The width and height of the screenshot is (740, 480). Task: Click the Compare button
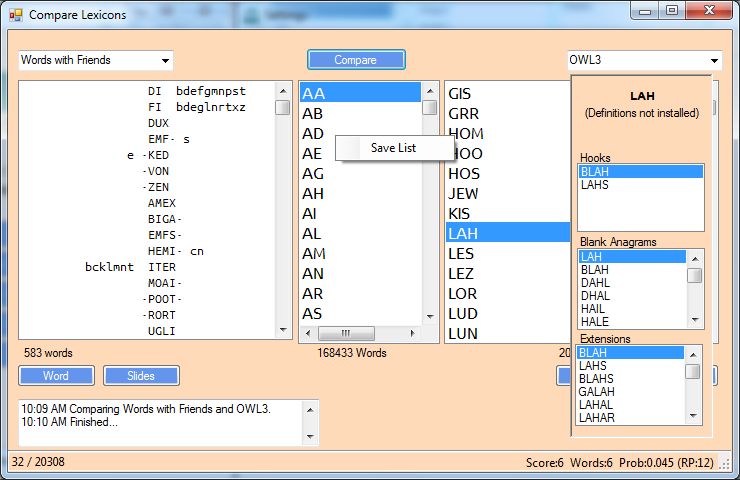(x=356, y=60)
